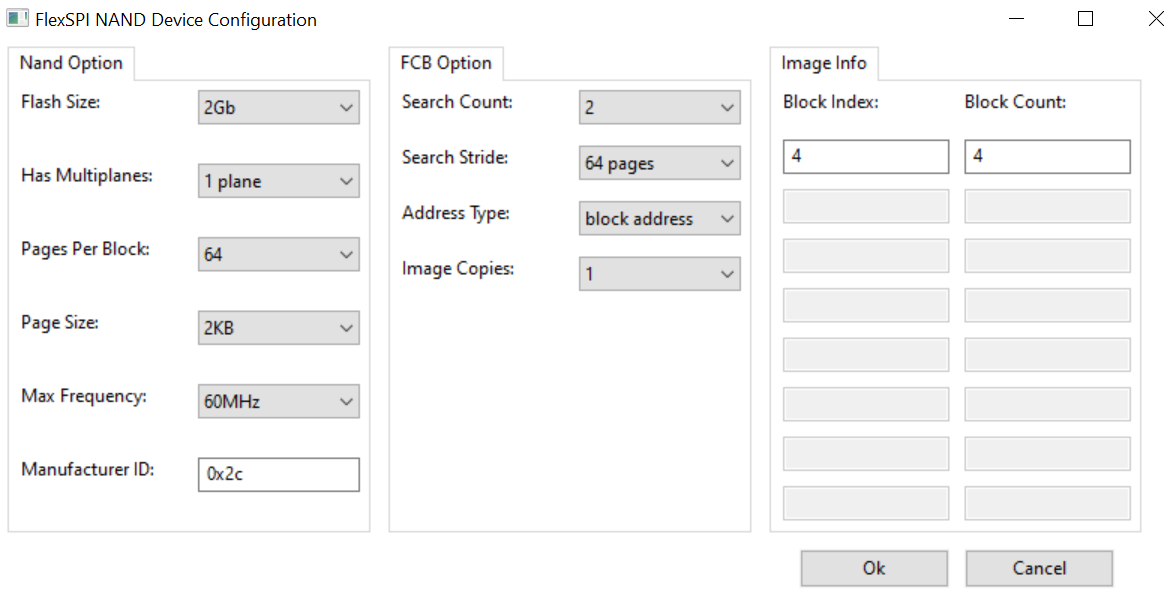
Task: Select the Image Info tab
Action: click(x=824, y=63)
